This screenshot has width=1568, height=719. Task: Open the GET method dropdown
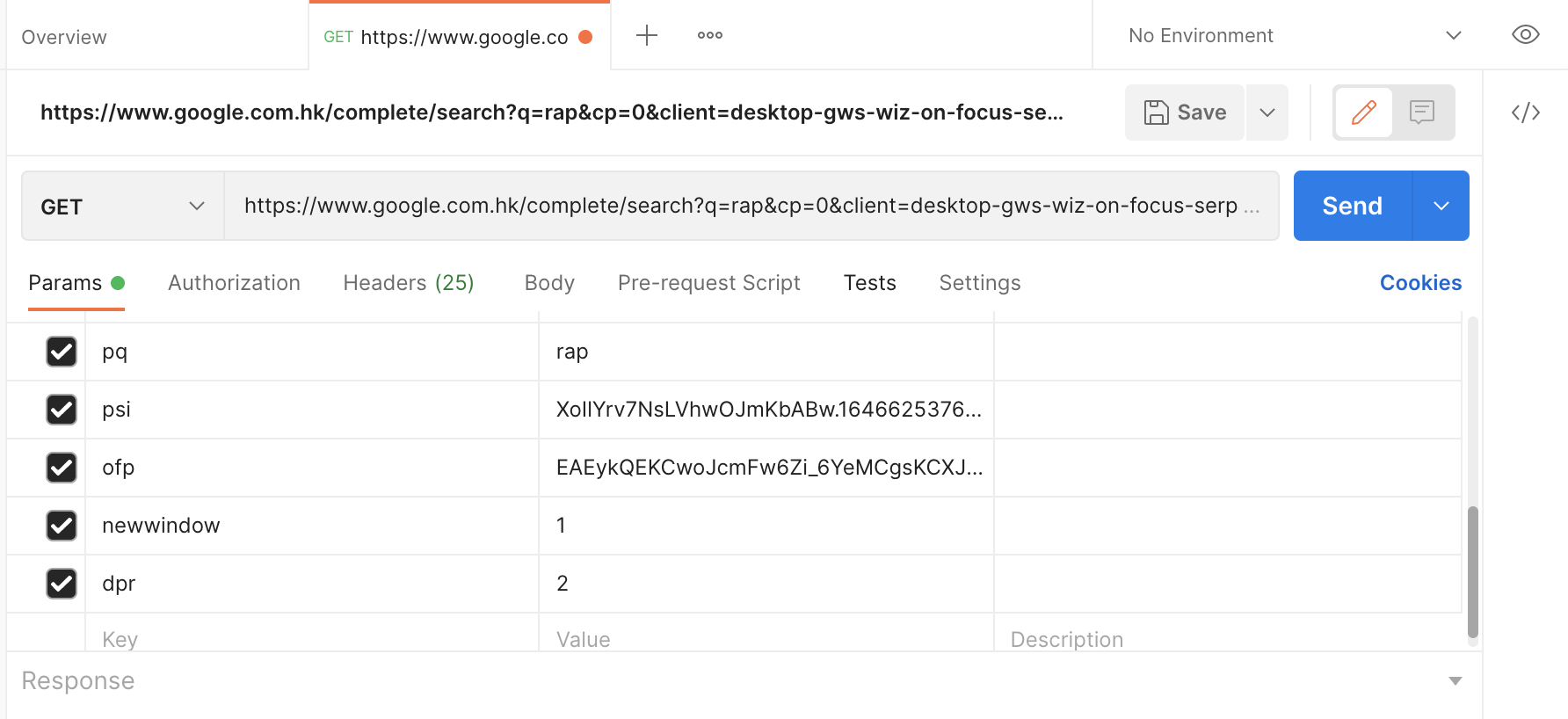pos(123,207)
